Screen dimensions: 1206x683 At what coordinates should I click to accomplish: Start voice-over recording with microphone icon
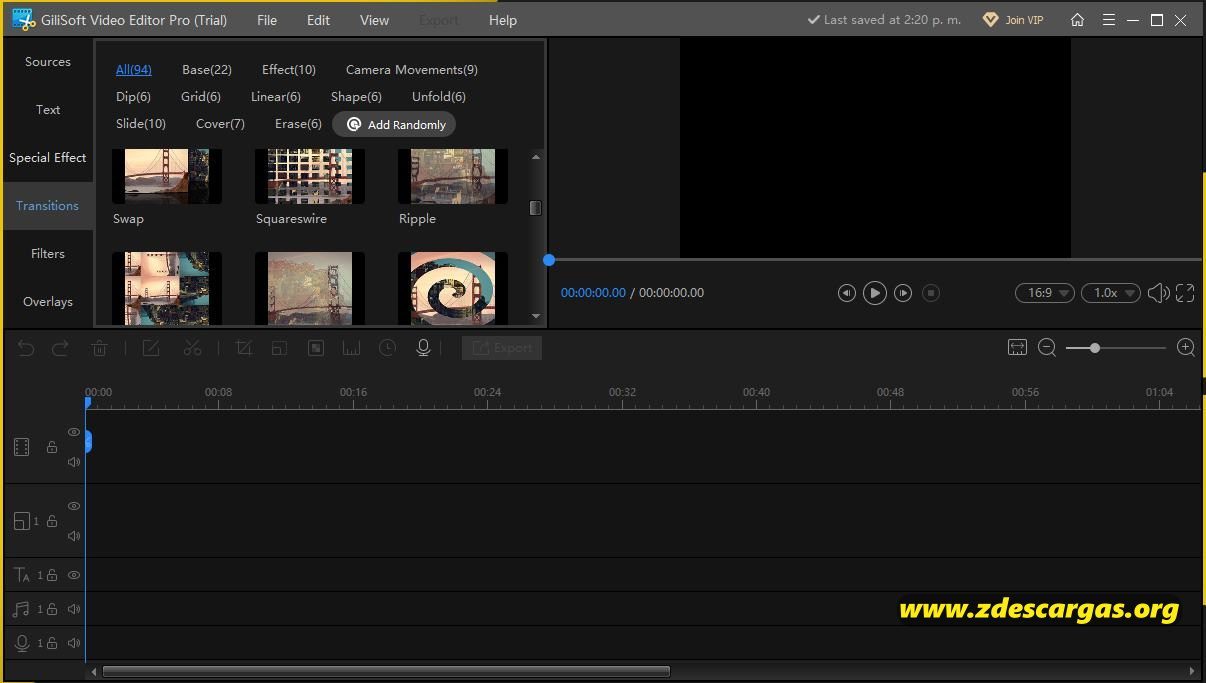(423, 348)
